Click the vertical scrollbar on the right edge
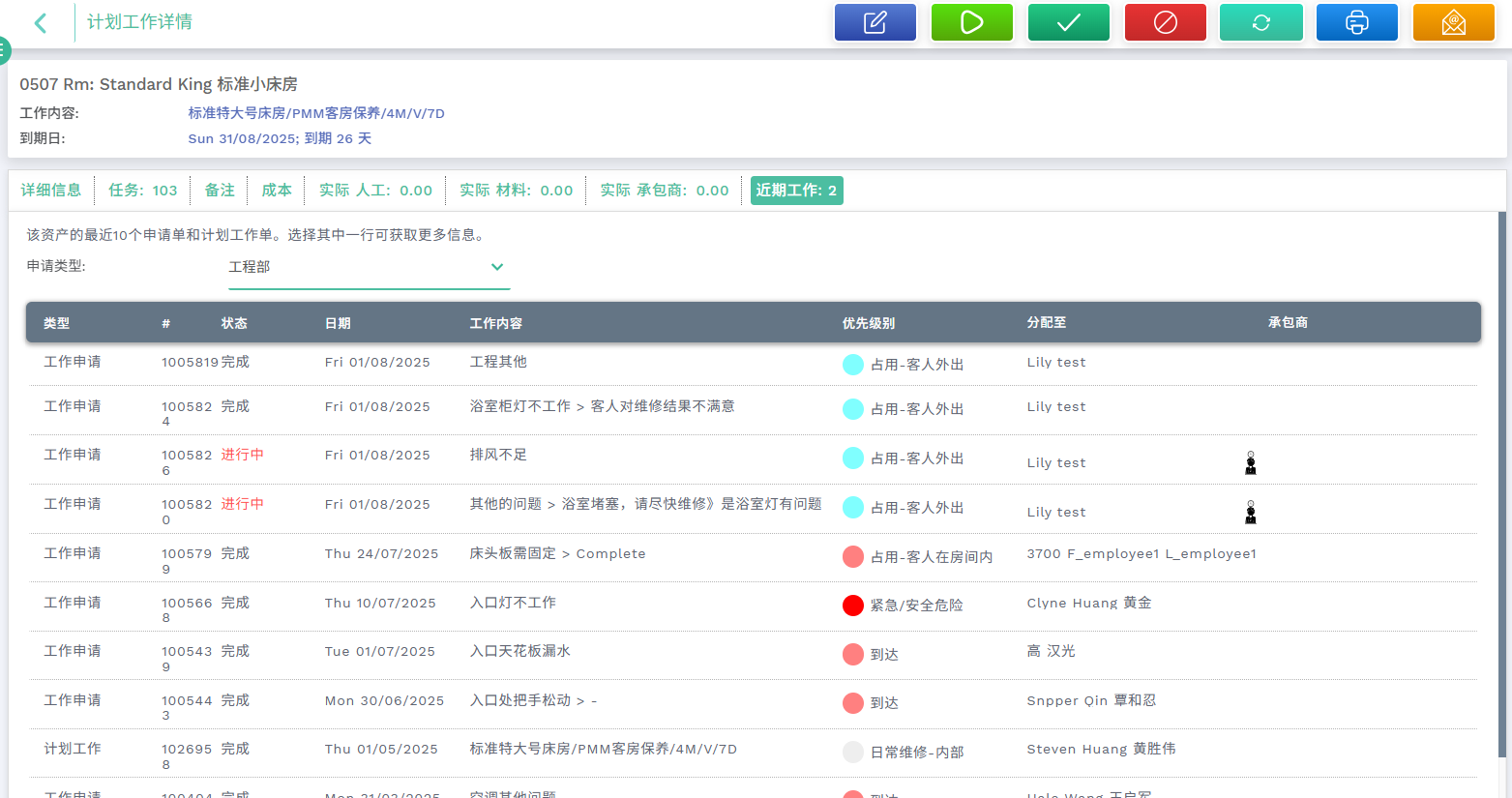1512x798 pixels. coord(1502,484)
